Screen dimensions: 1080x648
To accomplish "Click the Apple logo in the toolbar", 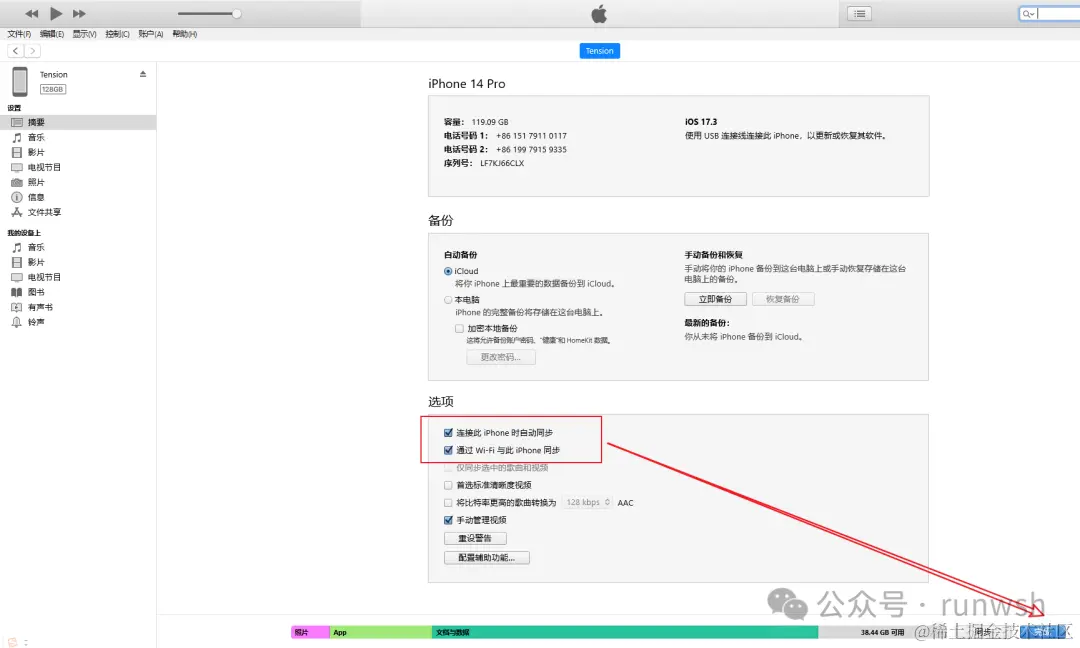I will pos(599,14).
